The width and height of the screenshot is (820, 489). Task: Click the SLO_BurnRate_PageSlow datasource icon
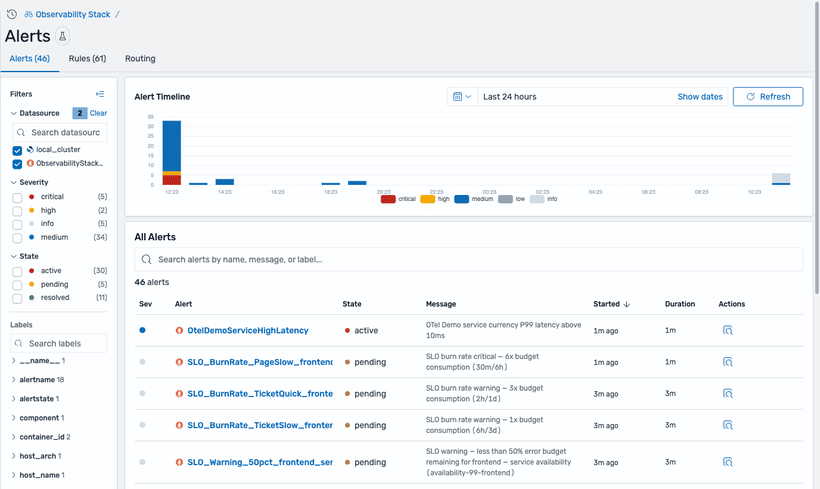pyautogui.click(x=179, y=362)
